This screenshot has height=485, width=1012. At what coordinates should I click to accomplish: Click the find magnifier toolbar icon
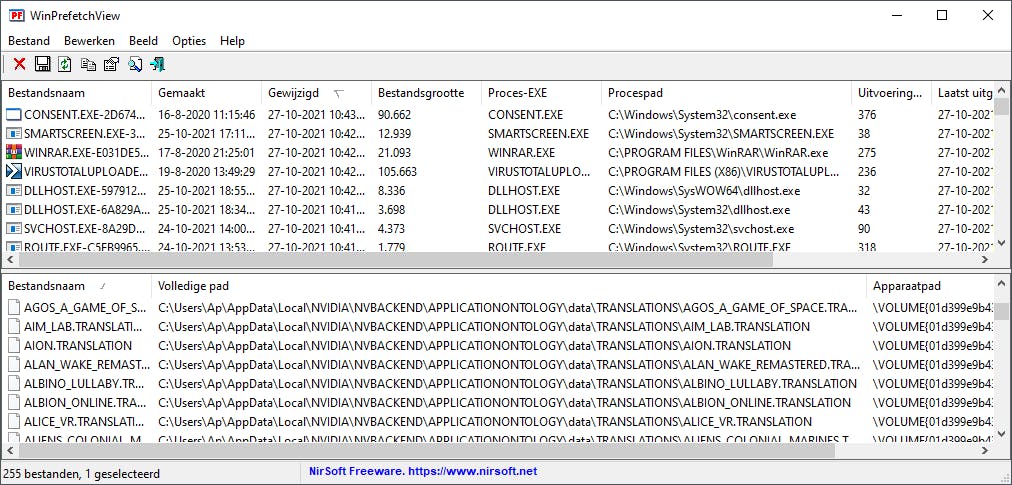point(134,64)
